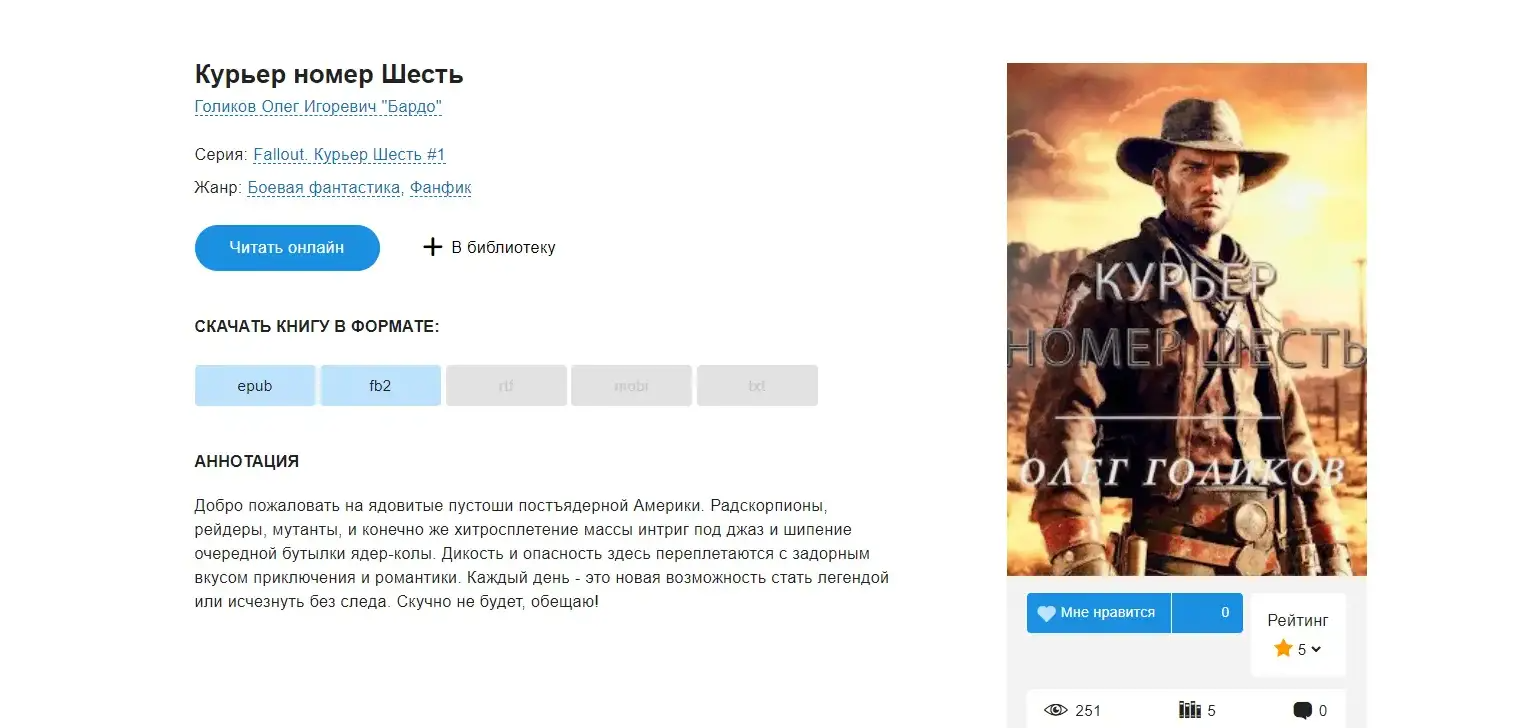Select the disabled txt format button

click(757, 386)
